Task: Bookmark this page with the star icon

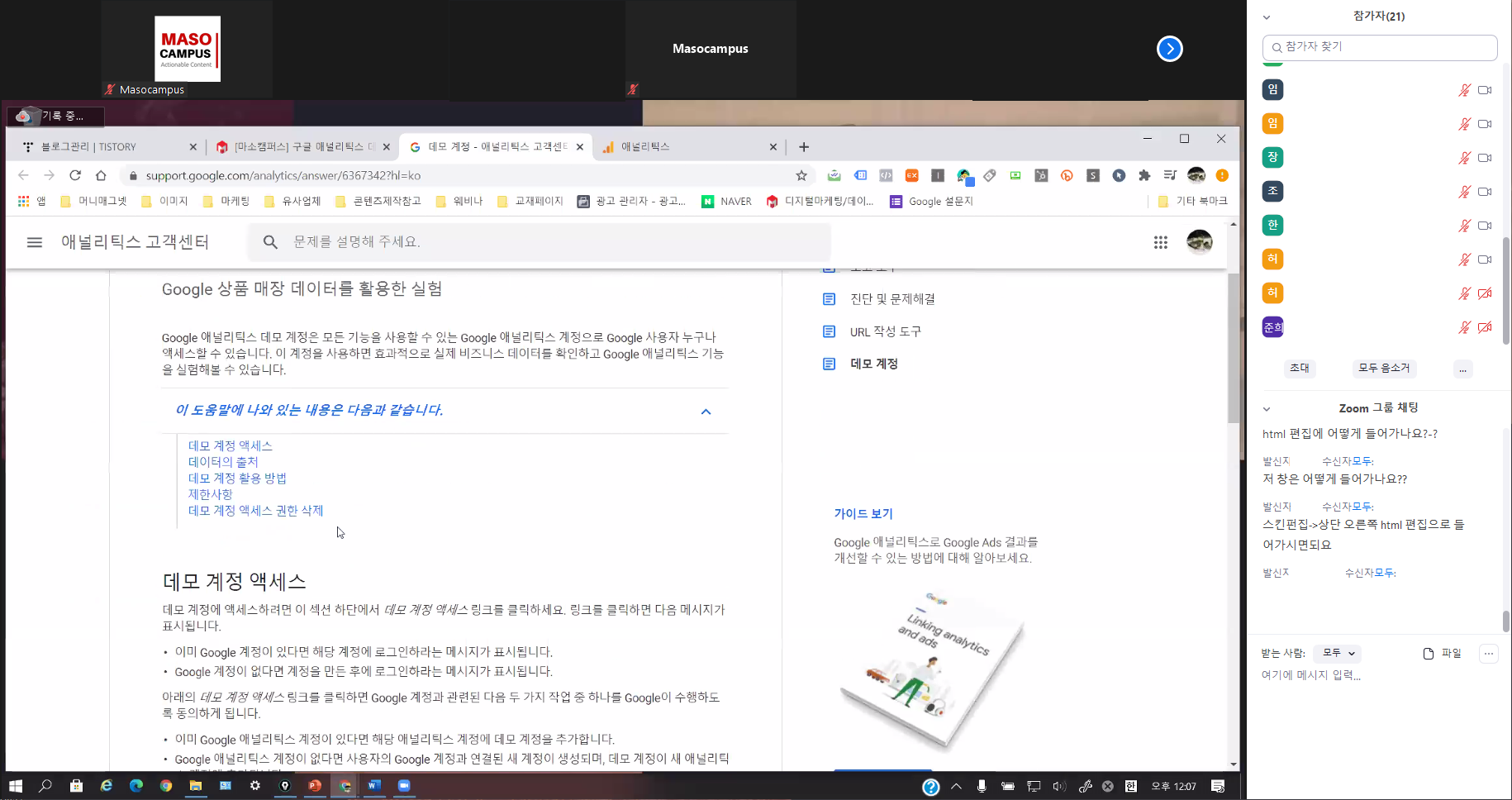Action: 801,175
